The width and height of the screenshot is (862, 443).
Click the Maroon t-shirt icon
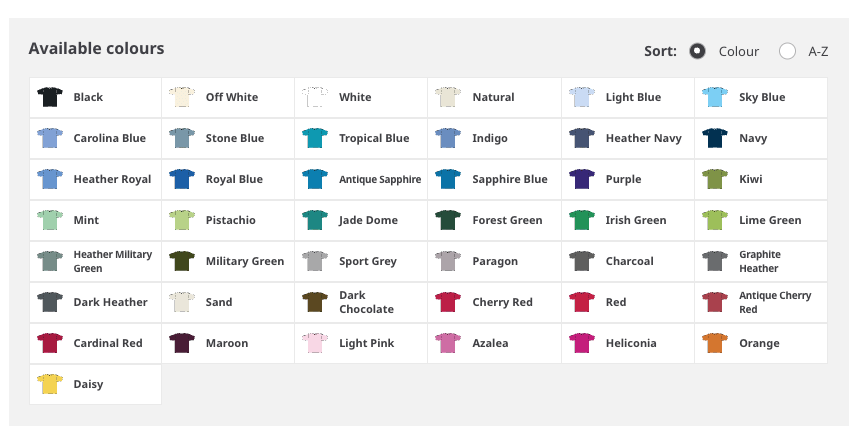[x=182, y=343]
